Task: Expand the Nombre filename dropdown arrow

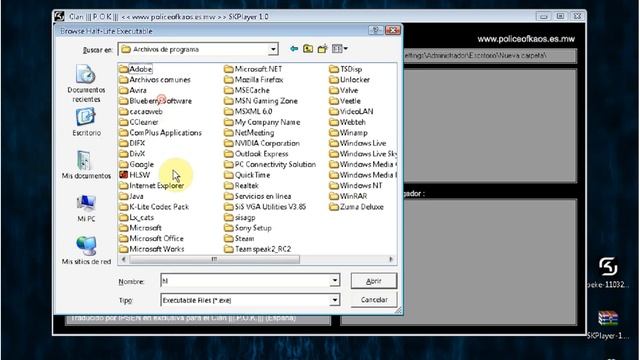Action: [x=335, y=280]
